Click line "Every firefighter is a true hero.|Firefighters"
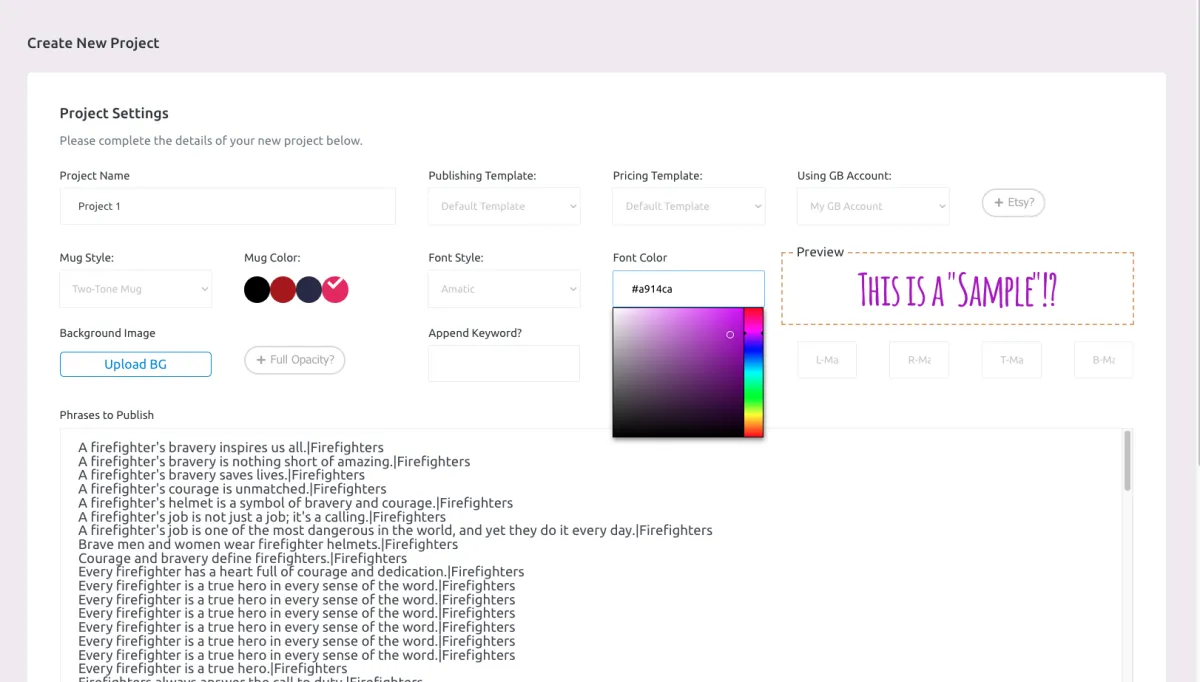 pyautogui.click(x=213, y=669)
